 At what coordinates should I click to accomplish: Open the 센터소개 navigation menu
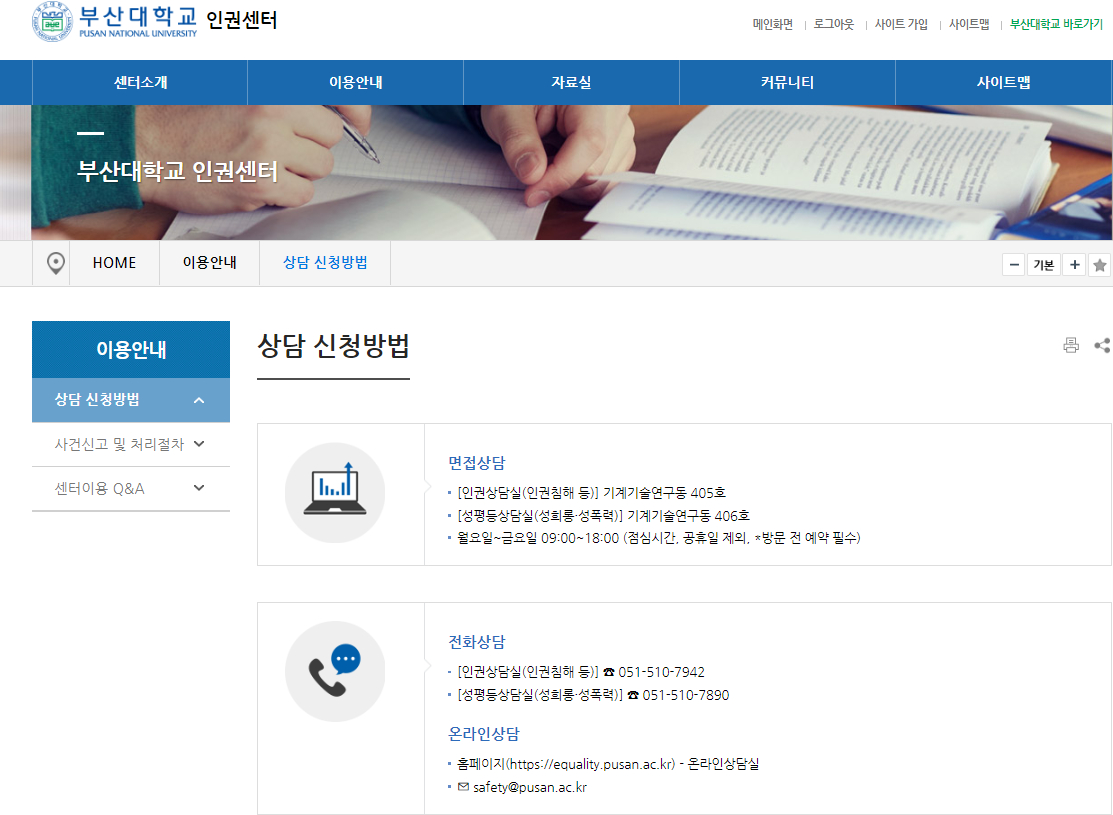(140, 82)
